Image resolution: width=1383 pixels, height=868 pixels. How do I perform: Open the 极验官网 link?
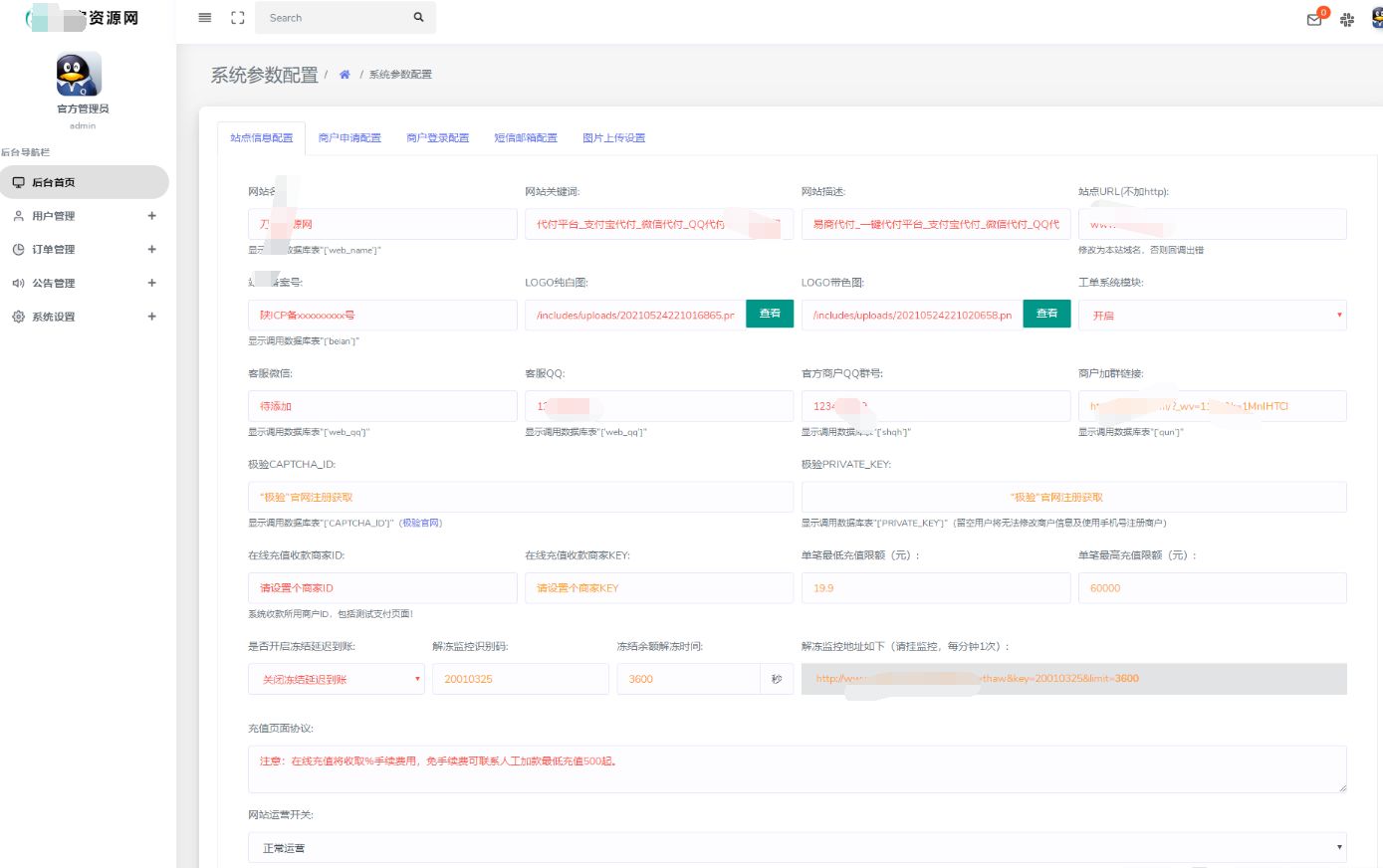421,523
